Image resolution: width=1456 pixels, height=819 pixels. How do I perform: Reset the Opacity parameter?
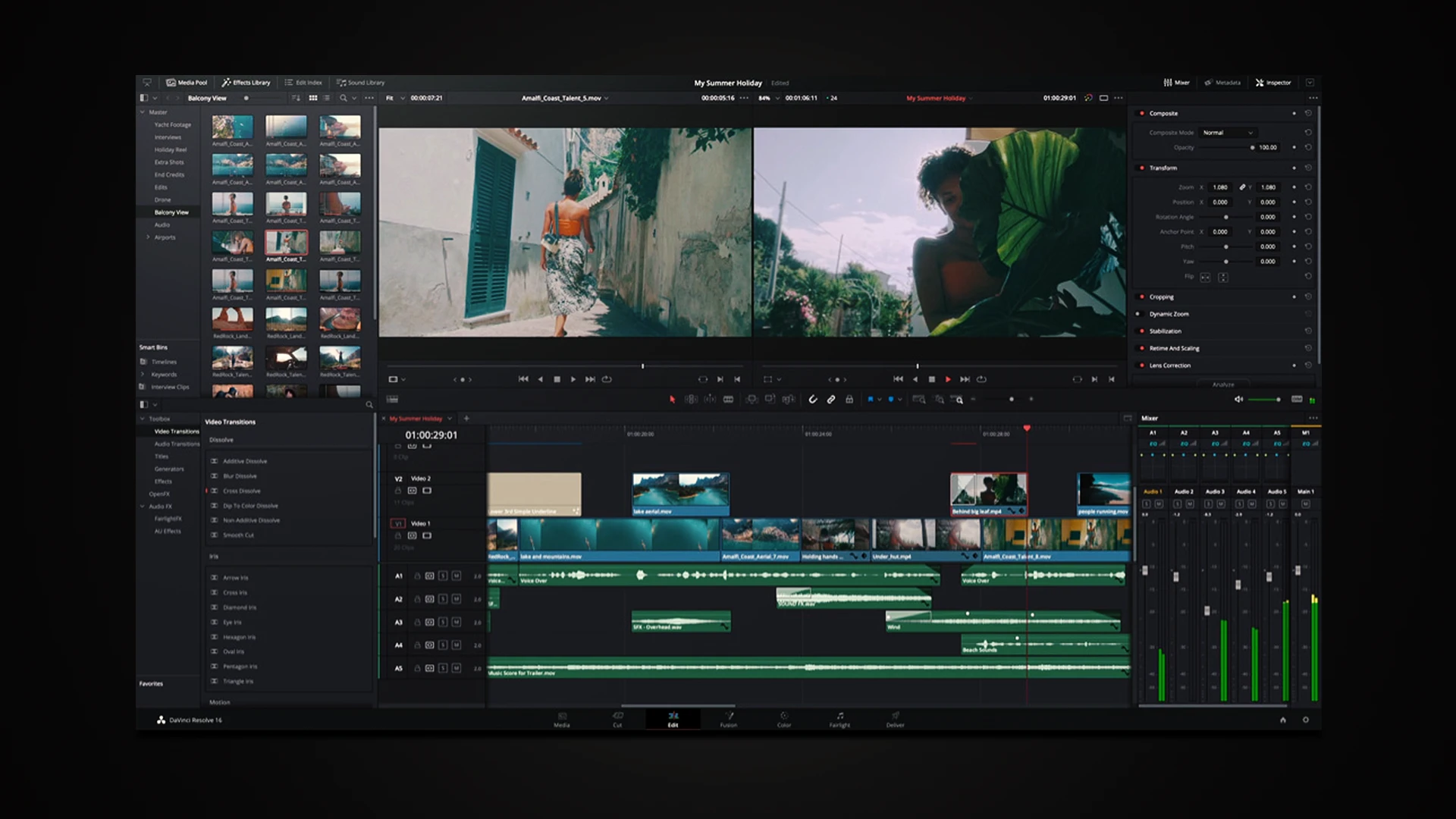tap(1308, 147)
